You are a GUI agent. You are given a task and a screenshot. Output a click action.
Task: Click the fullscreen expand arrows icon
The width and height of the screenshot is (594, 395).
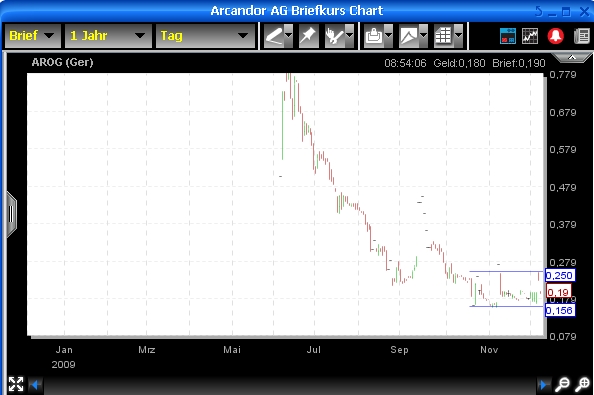click(x=16, y=384)
